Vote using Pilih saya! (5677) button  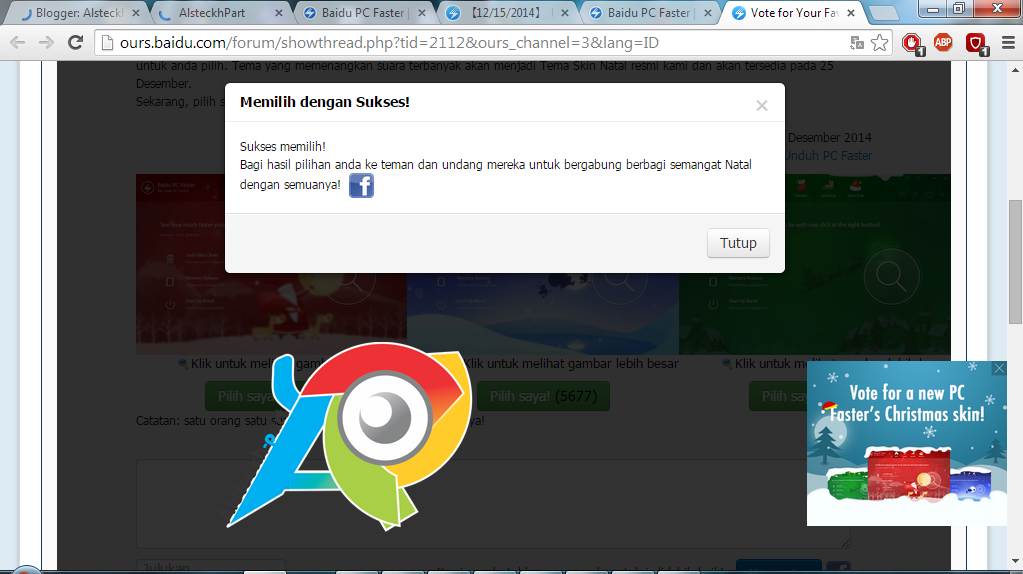coord(543,396)
